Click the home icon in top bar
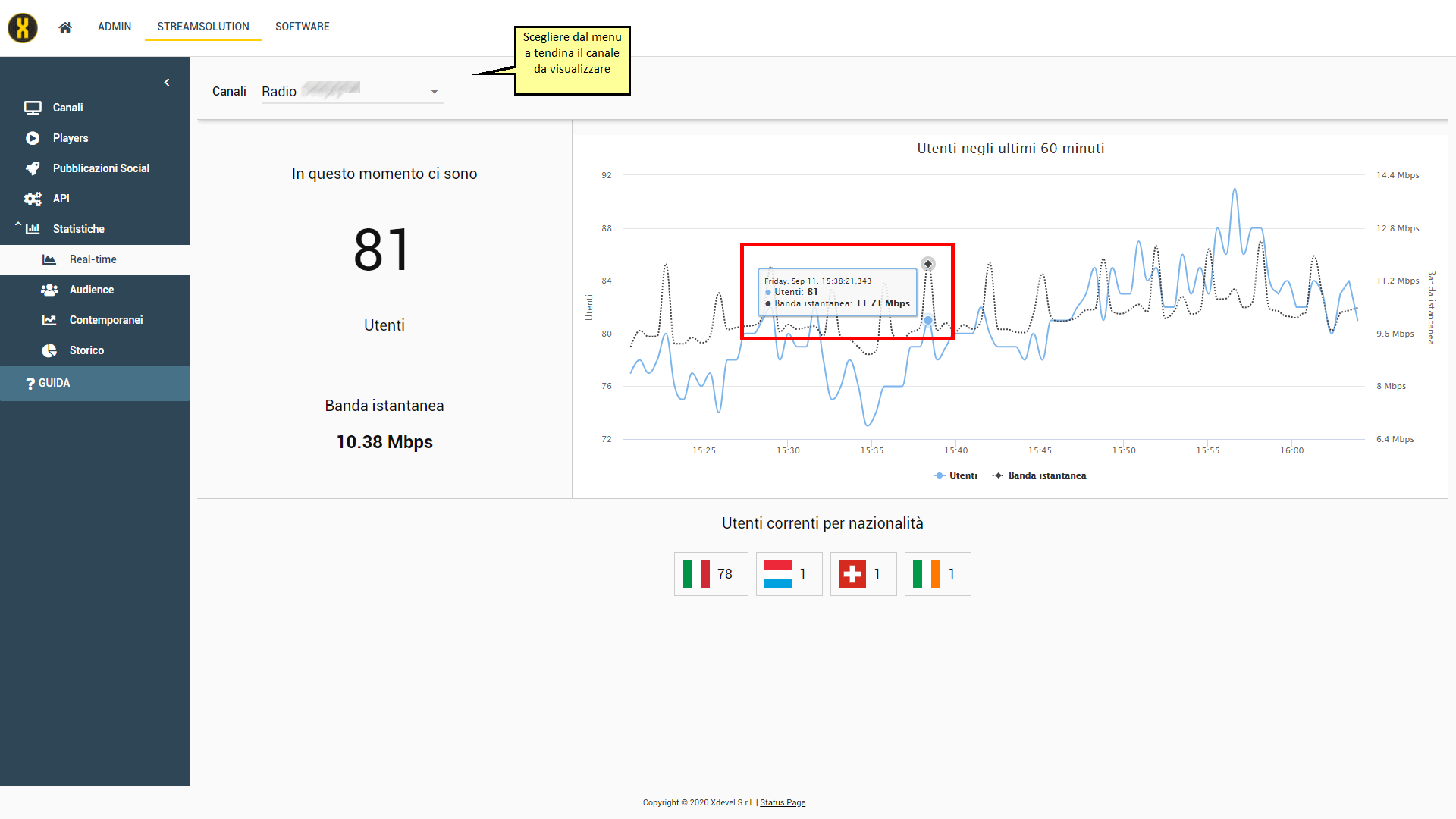This screenshot has width=1456, height=819. tap(65, 27)
